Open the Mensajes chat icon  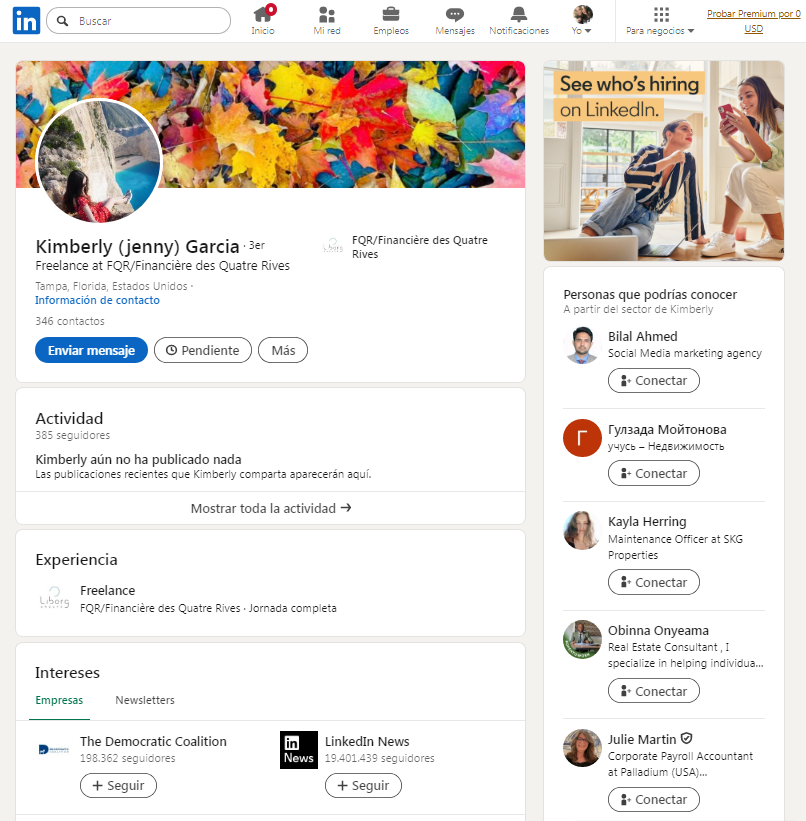pyautogui.click(x=455, y=14)
